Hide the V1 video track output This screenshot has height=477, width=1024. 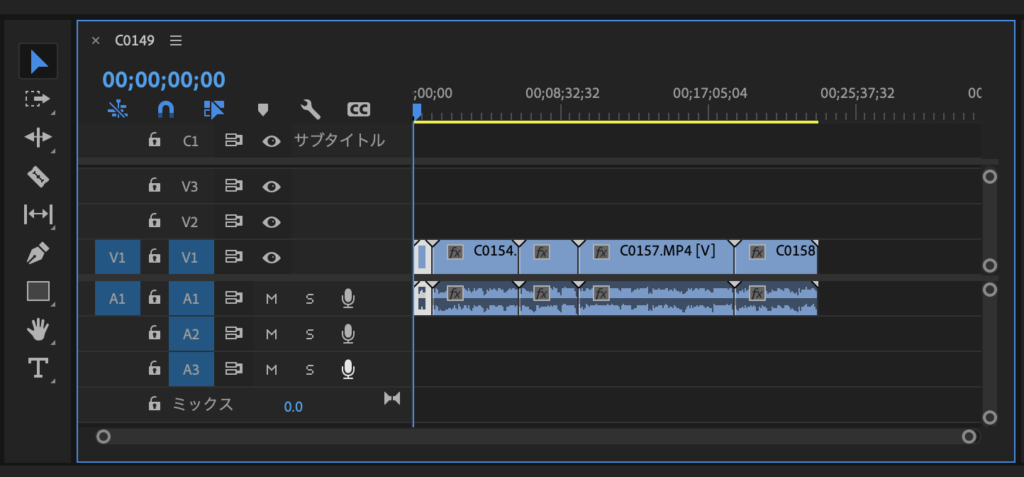pos(271,257)
